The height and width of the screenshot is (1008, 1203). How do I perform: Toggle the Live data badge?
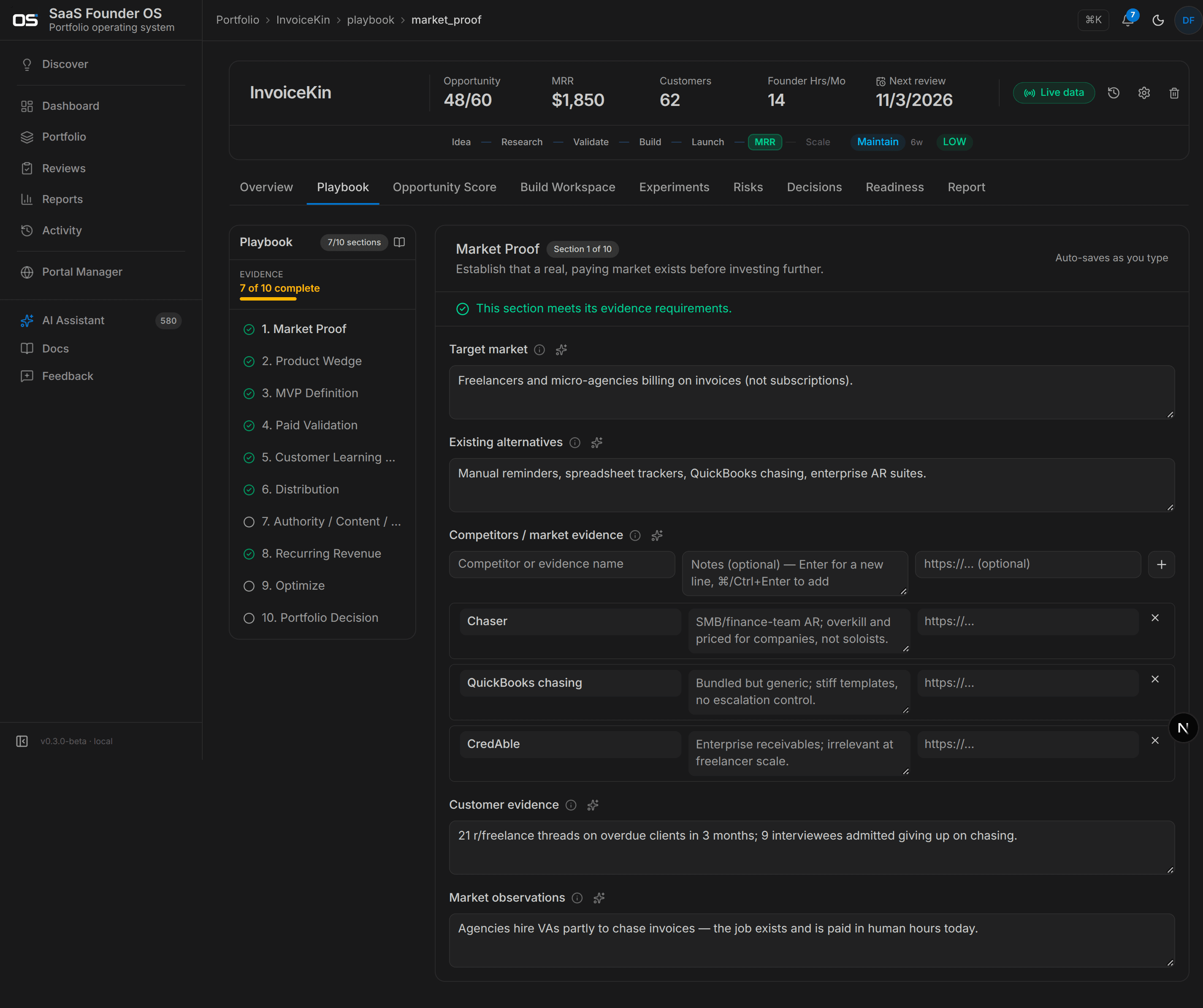(1054, 93)
